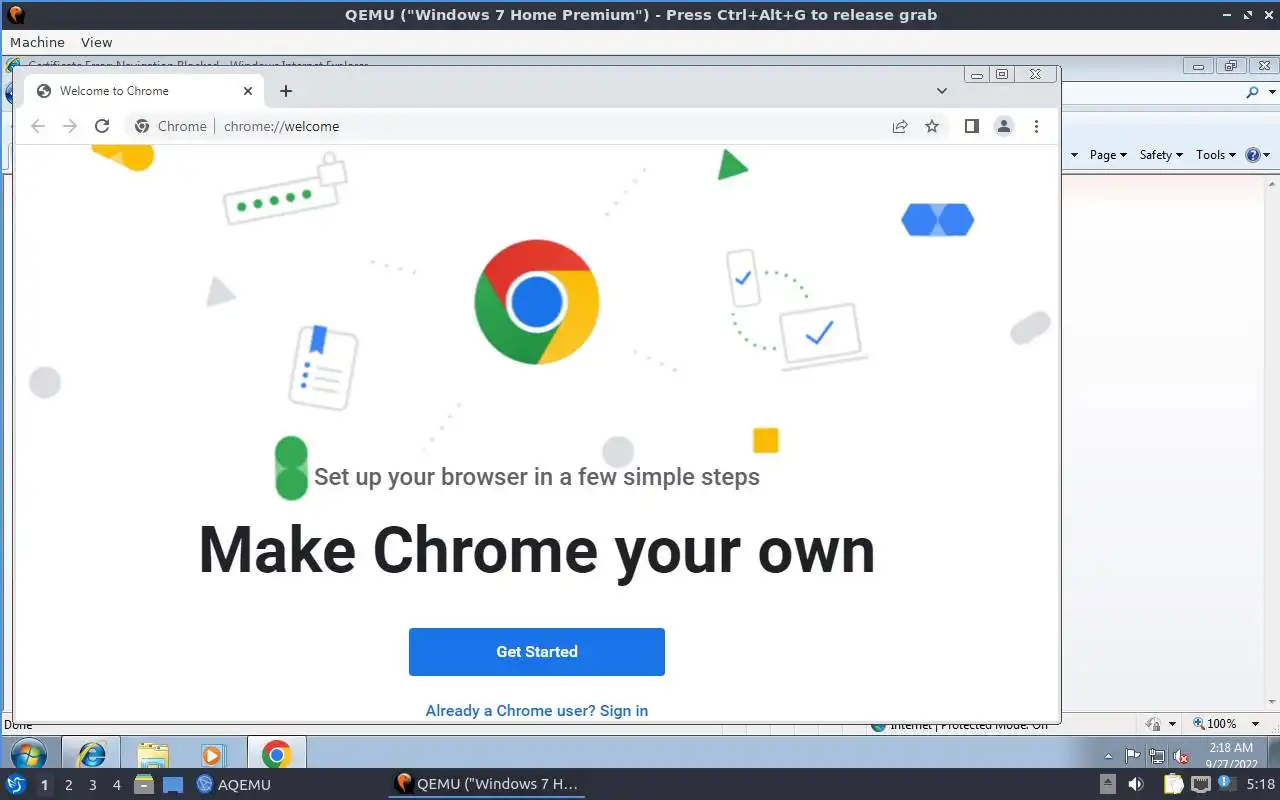Click the Chrome taskbar button in Windows
Image resolution: width=1280 pixels, height=800 pixels.
[x=277, y=754]
